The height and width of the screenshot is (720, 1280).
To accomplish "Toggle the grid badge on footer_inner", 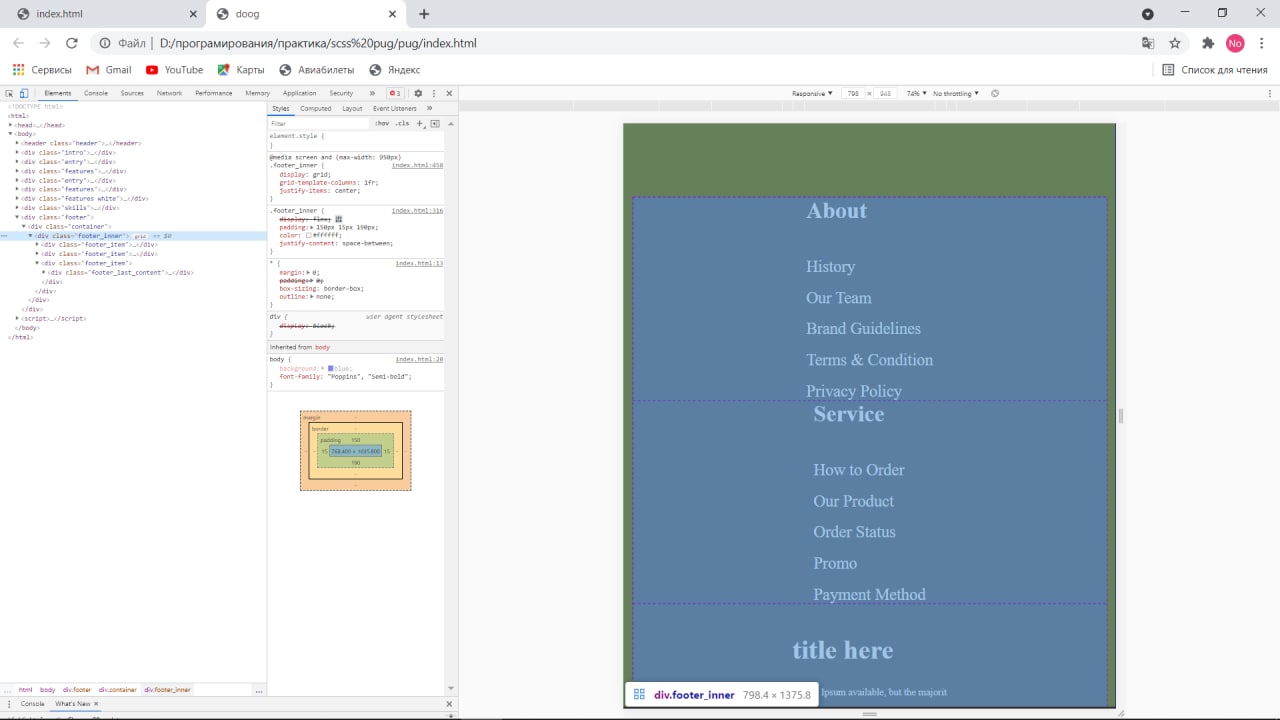I will click(141, 236).
